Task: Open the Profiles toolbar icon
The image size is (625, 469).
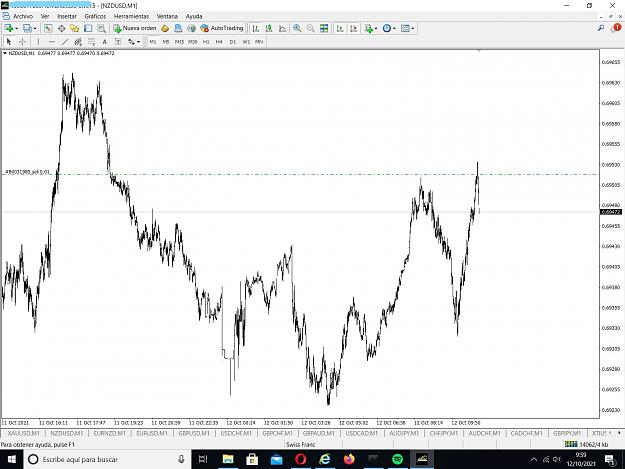Action: pyautogui.click(x=27, y=28)
